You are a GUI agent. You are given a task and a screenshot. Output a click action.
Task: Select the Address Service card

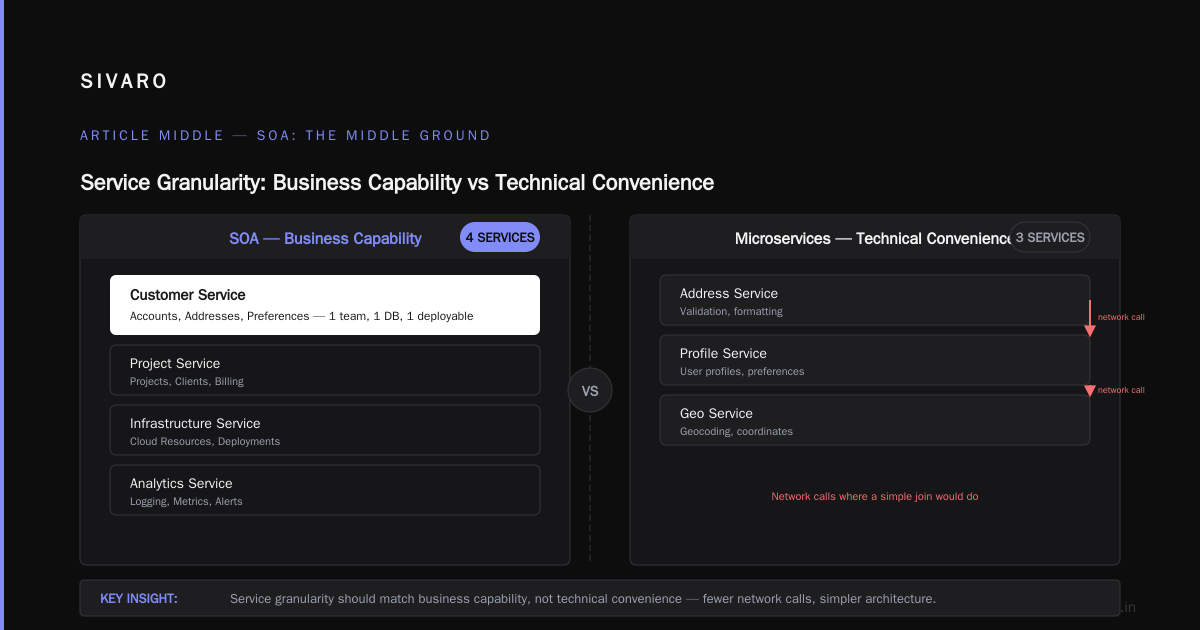875,300
